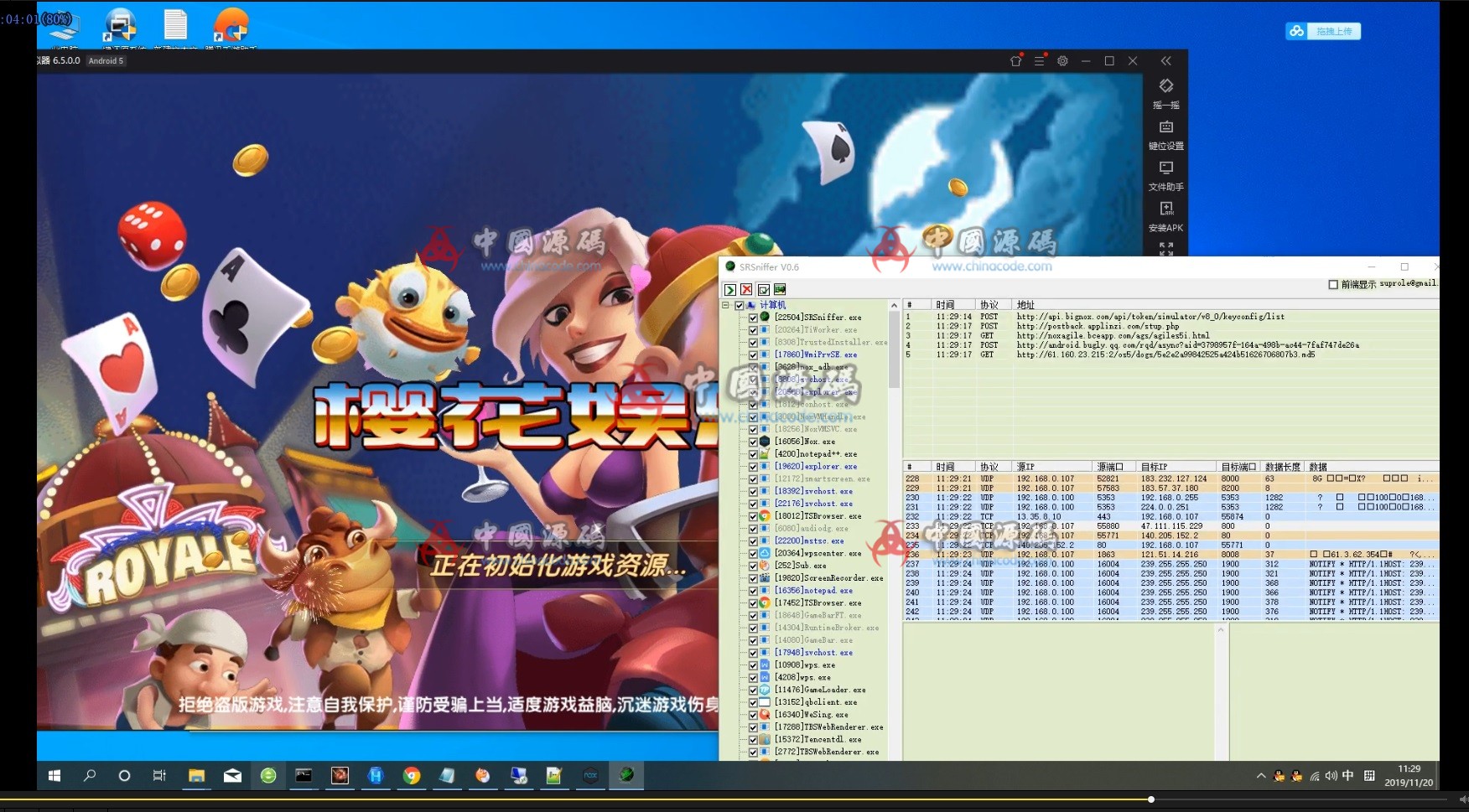Select HTTP request row to api.bignox.com

[1171, 317]
